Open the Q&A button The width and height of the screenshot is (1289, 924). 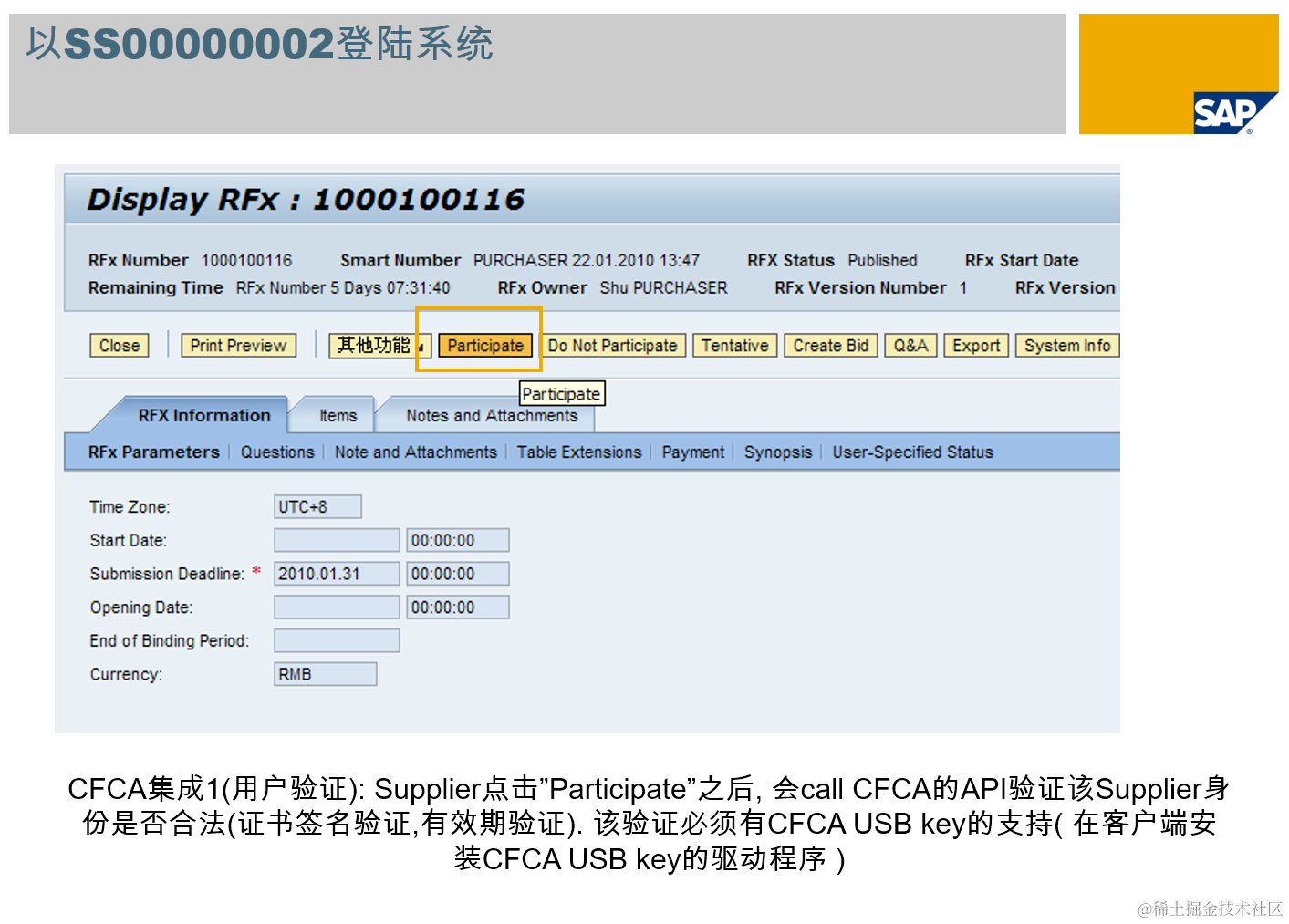point(910,346)
